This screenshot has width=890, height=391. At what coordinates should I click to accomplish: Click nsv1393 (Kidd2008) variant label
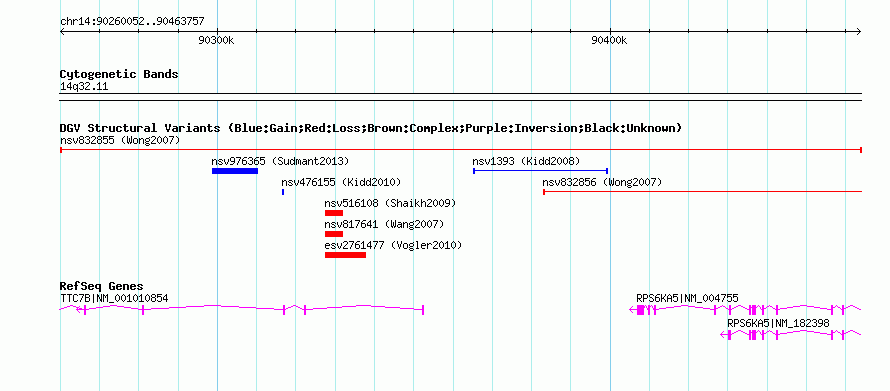pos(526,161)
